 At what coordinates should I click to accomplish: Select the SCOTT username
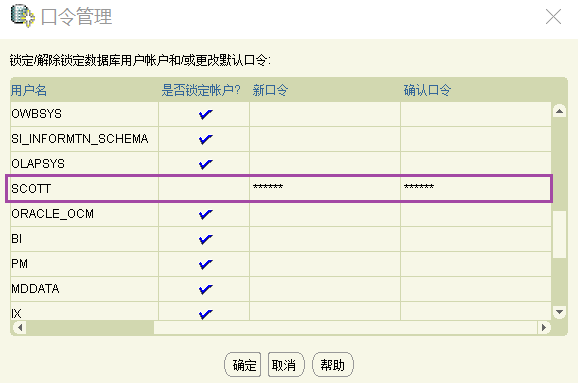pos(31,189)
